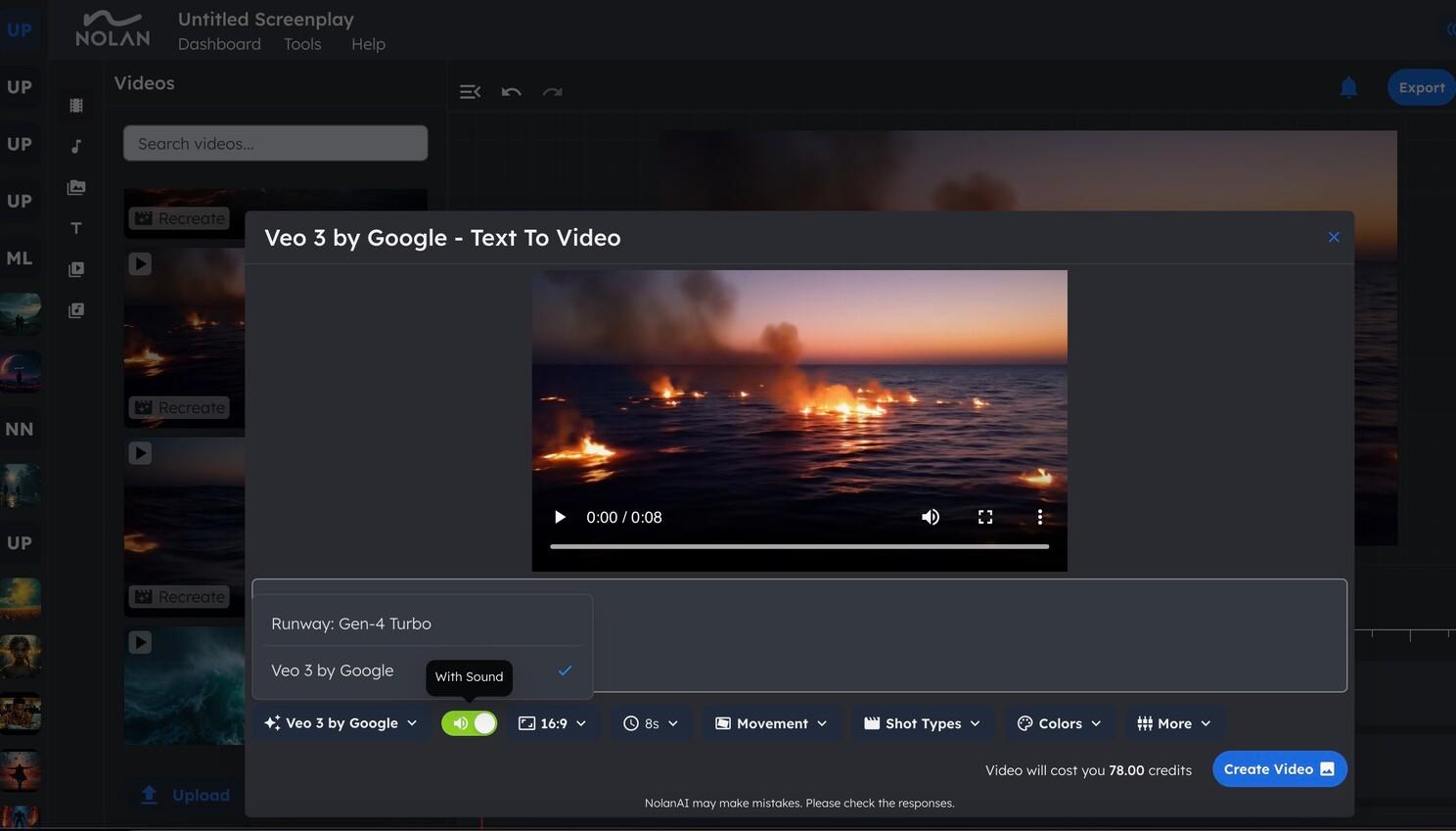The width and height of the screenshot is (1456, 831).
Task: Click the notification bell icon
Action: [x=1348, y=88]
